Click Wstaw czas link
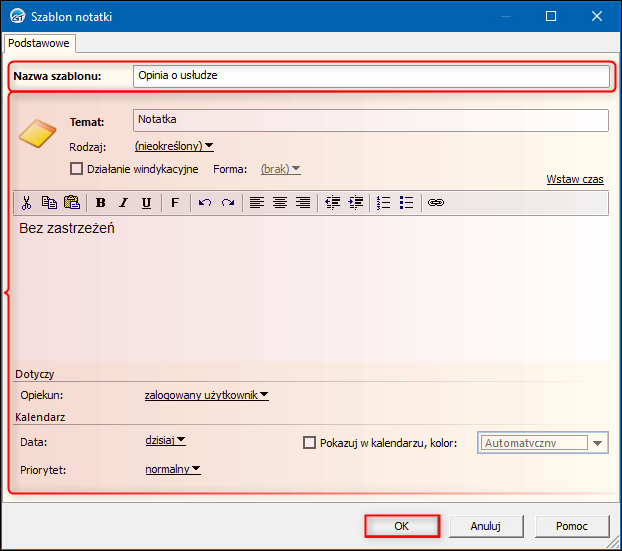 (575, 179)
